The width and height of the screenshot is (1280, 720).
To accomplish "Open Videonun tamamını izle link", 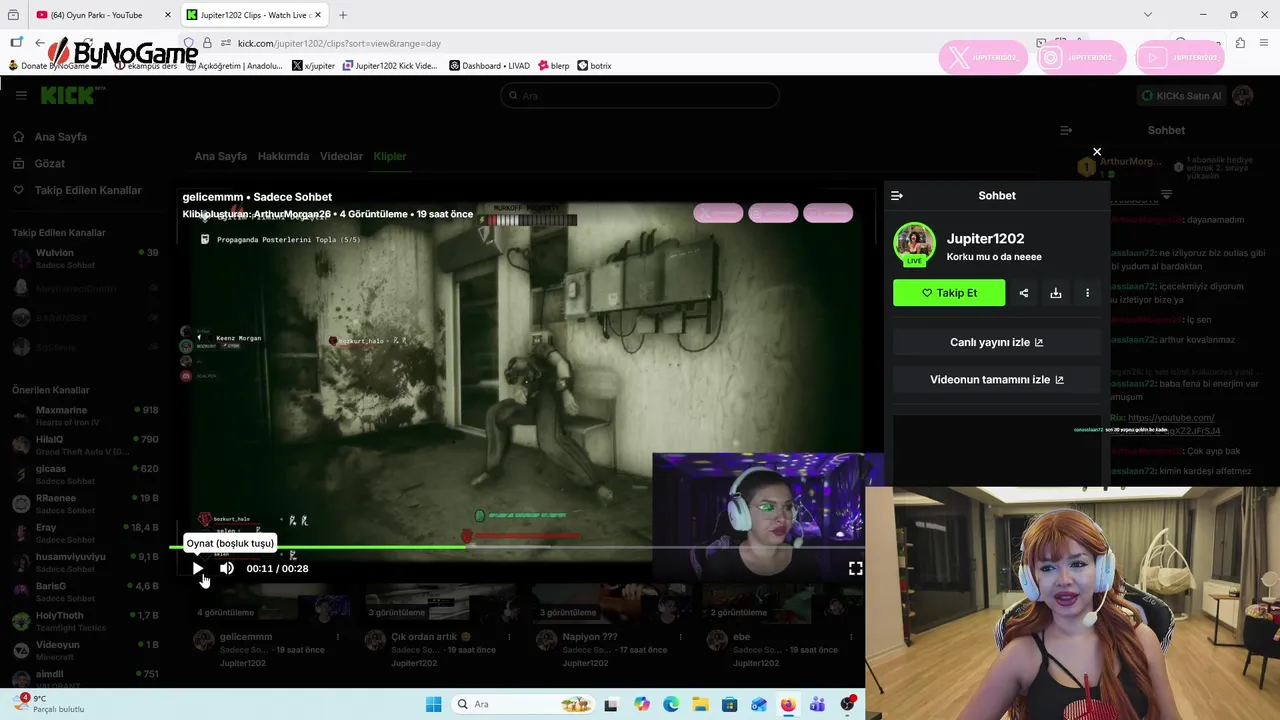I will 997,380.
